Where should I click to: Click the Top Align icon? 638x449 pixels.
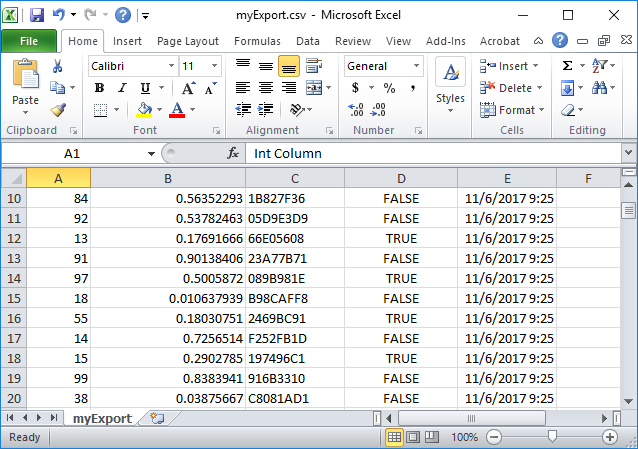pos(243,66)
